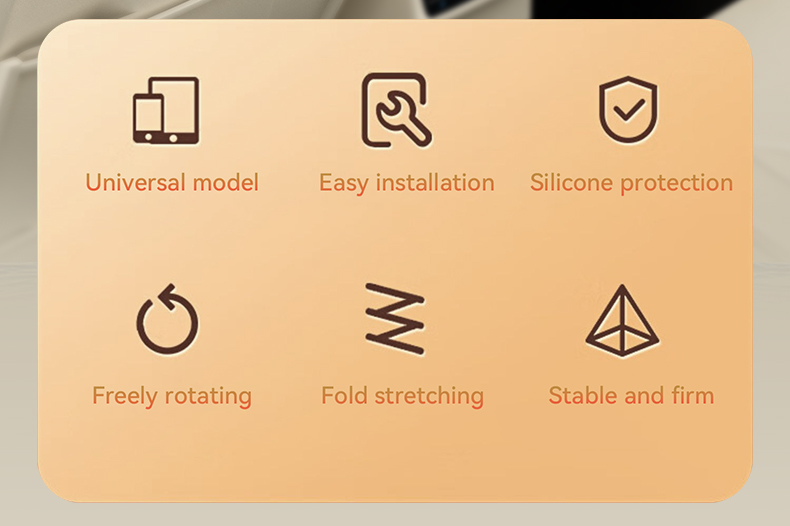Click the word 'stretching' under spring icon
The image size is (790, 526).
click(x=429, y=397)
